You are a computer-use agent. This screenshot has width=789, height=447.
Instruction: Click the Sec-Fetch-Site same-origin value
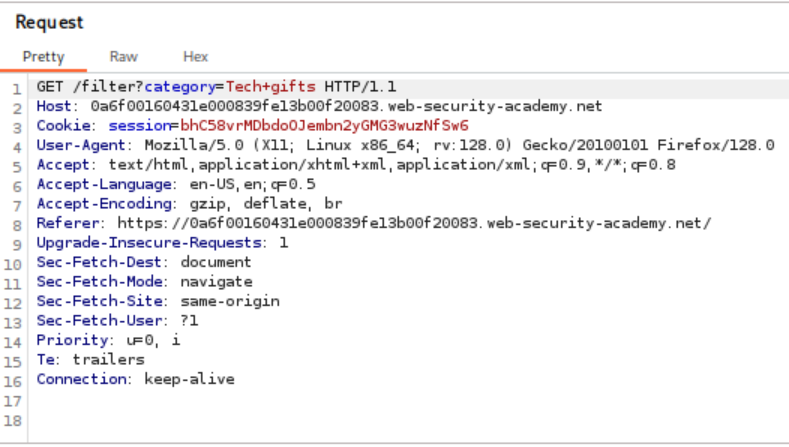click(x=230, y=301)
